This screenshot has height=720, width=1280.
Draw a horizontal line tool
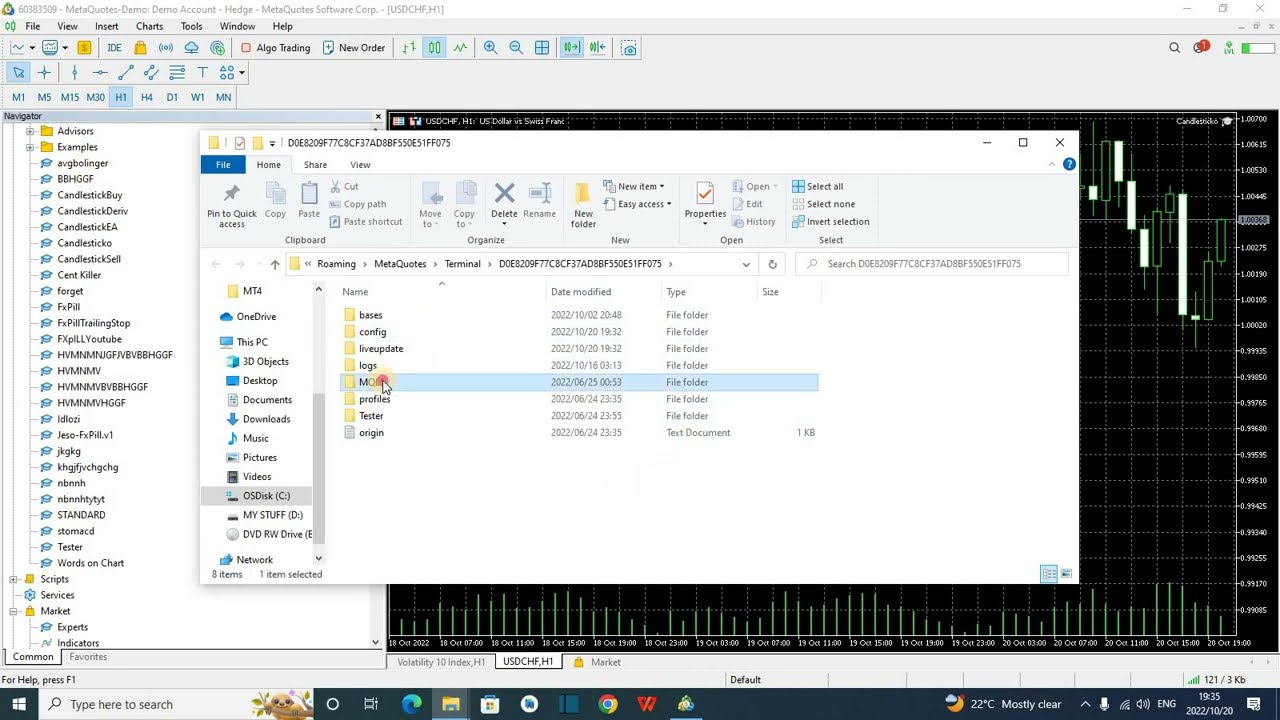[100, 72]
